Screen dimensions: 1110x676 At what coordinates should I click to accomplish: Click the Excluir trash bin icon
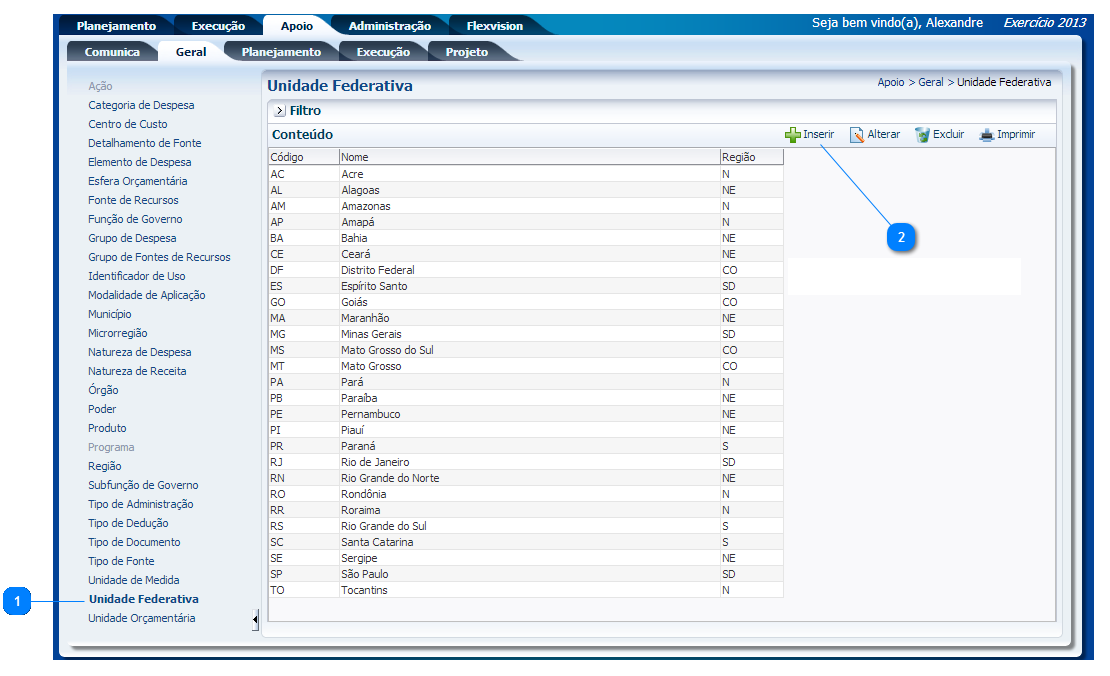[922, 135]
